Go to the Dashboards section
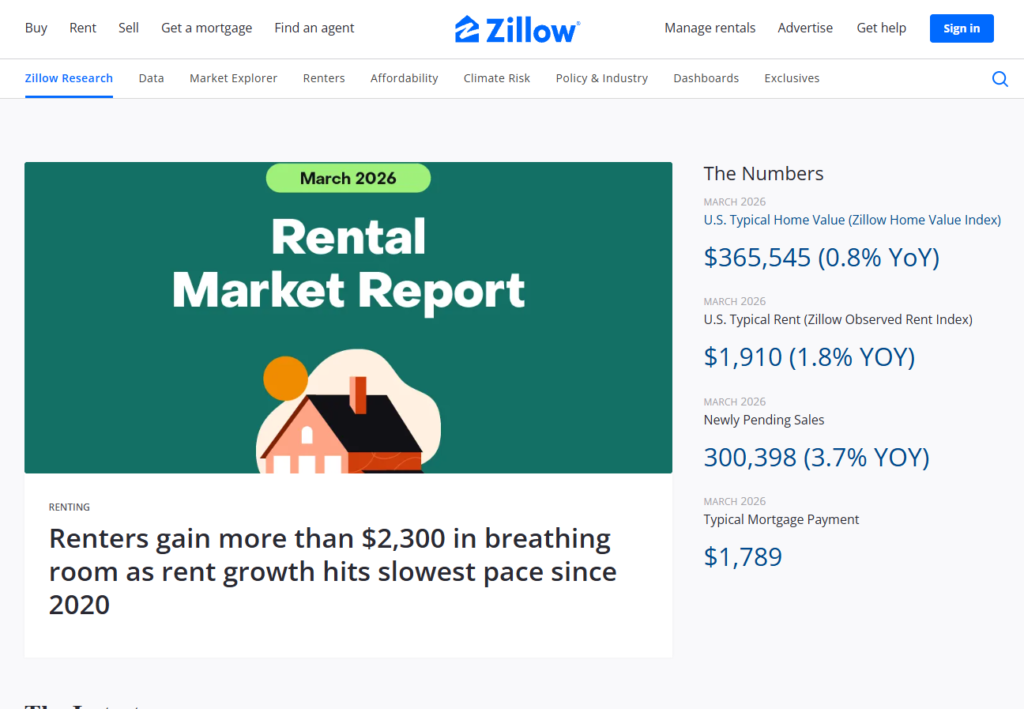 click(x=706, y=77)
